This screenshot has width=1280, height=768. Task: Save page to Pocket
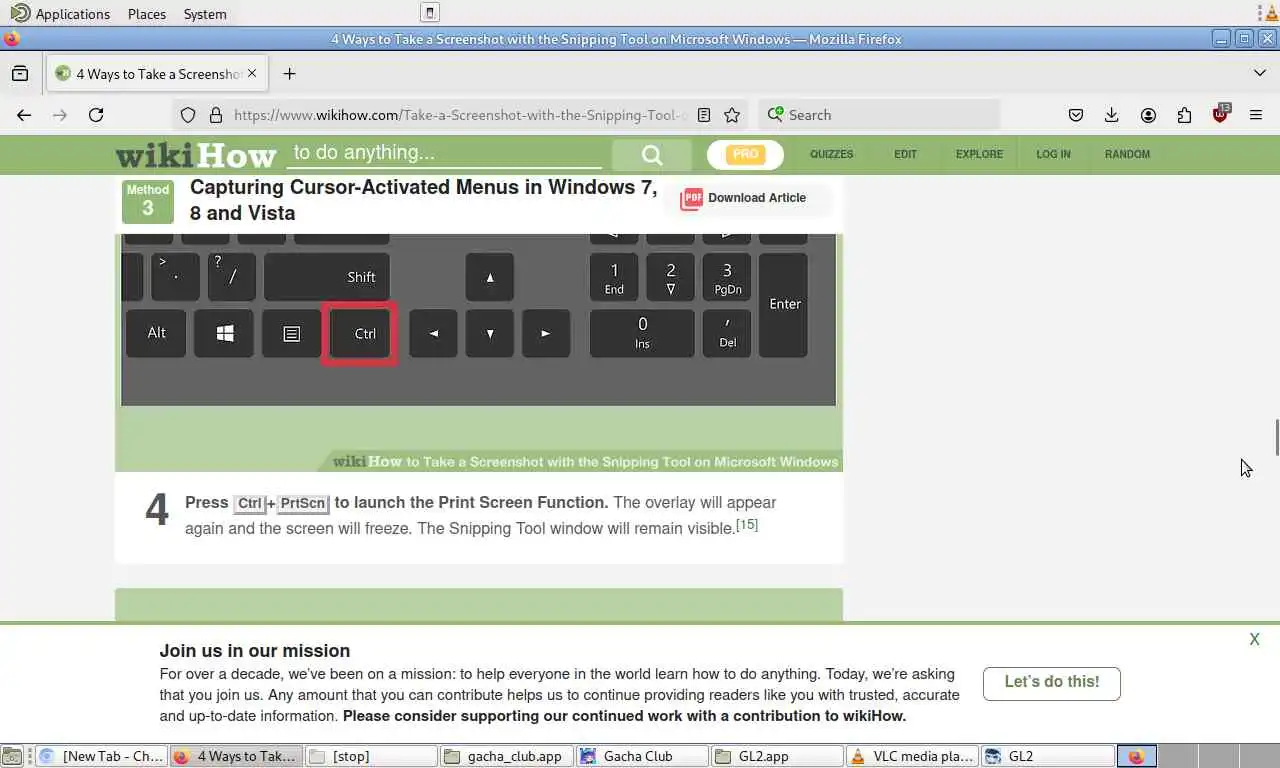[x=1076, y=115]
